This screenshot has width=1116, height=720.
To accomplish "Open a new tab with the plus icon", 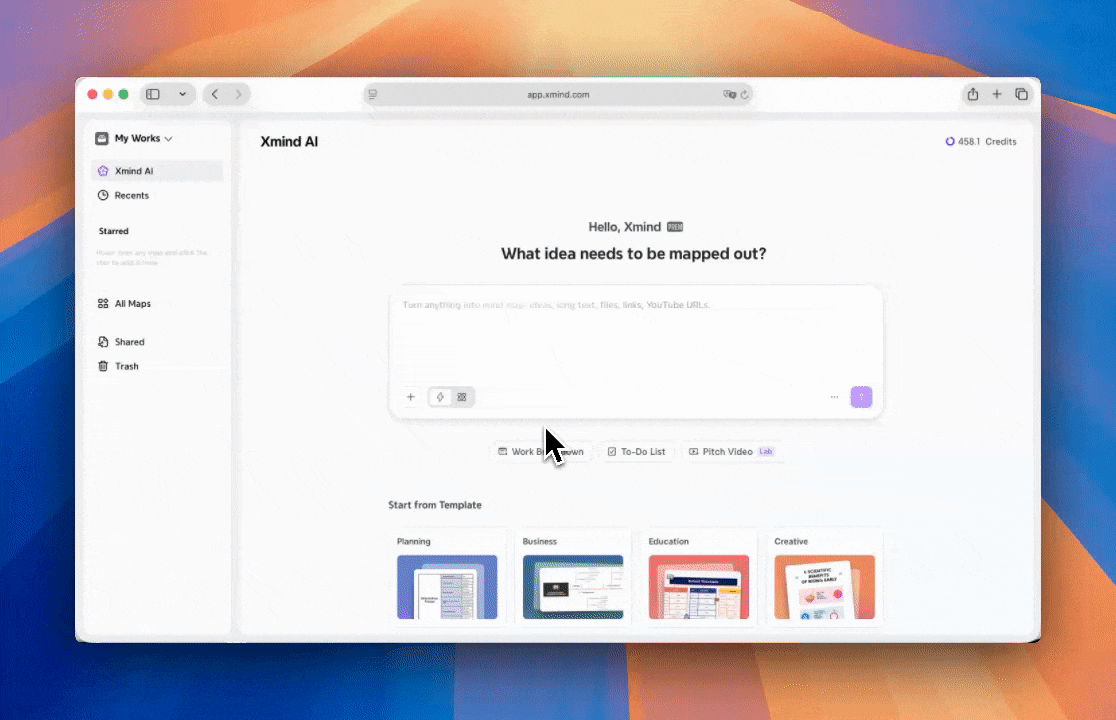I will coord(996,94).
